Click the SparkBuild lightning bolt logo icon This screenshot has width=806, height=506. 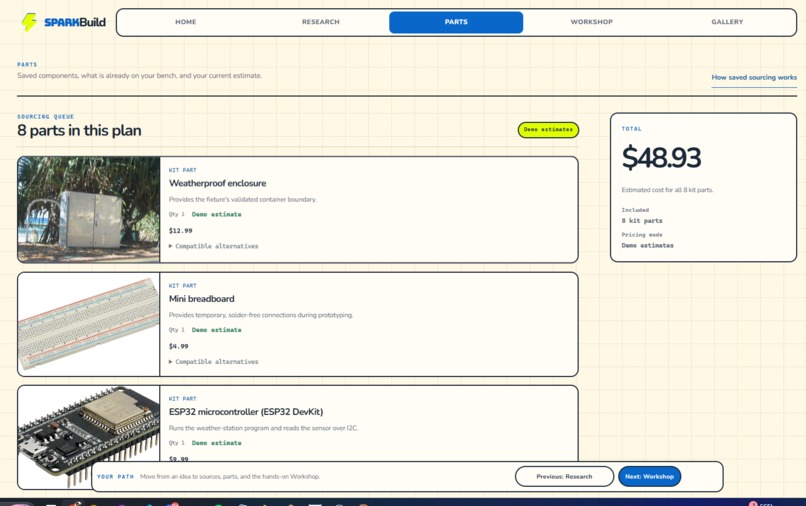point(29,22)
